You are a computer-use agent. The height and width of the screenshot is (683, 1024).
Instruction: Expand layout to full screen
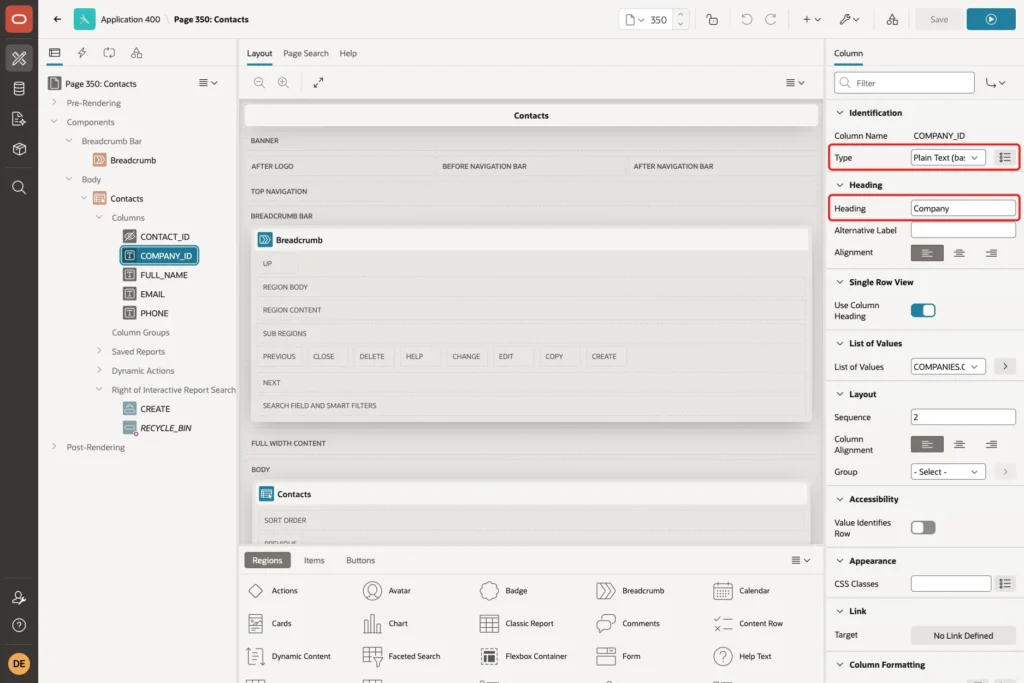click(x=318, y=83)
